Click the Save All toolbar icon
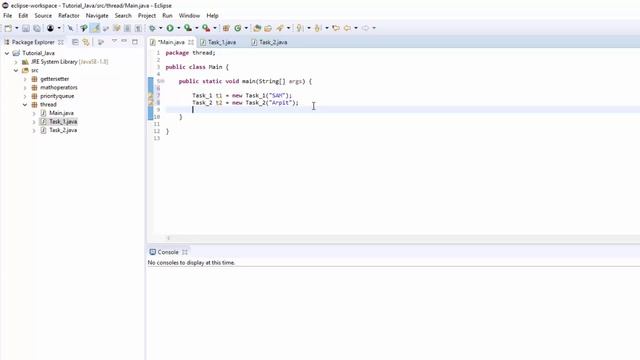640x360 pixels. coord(37,28)
